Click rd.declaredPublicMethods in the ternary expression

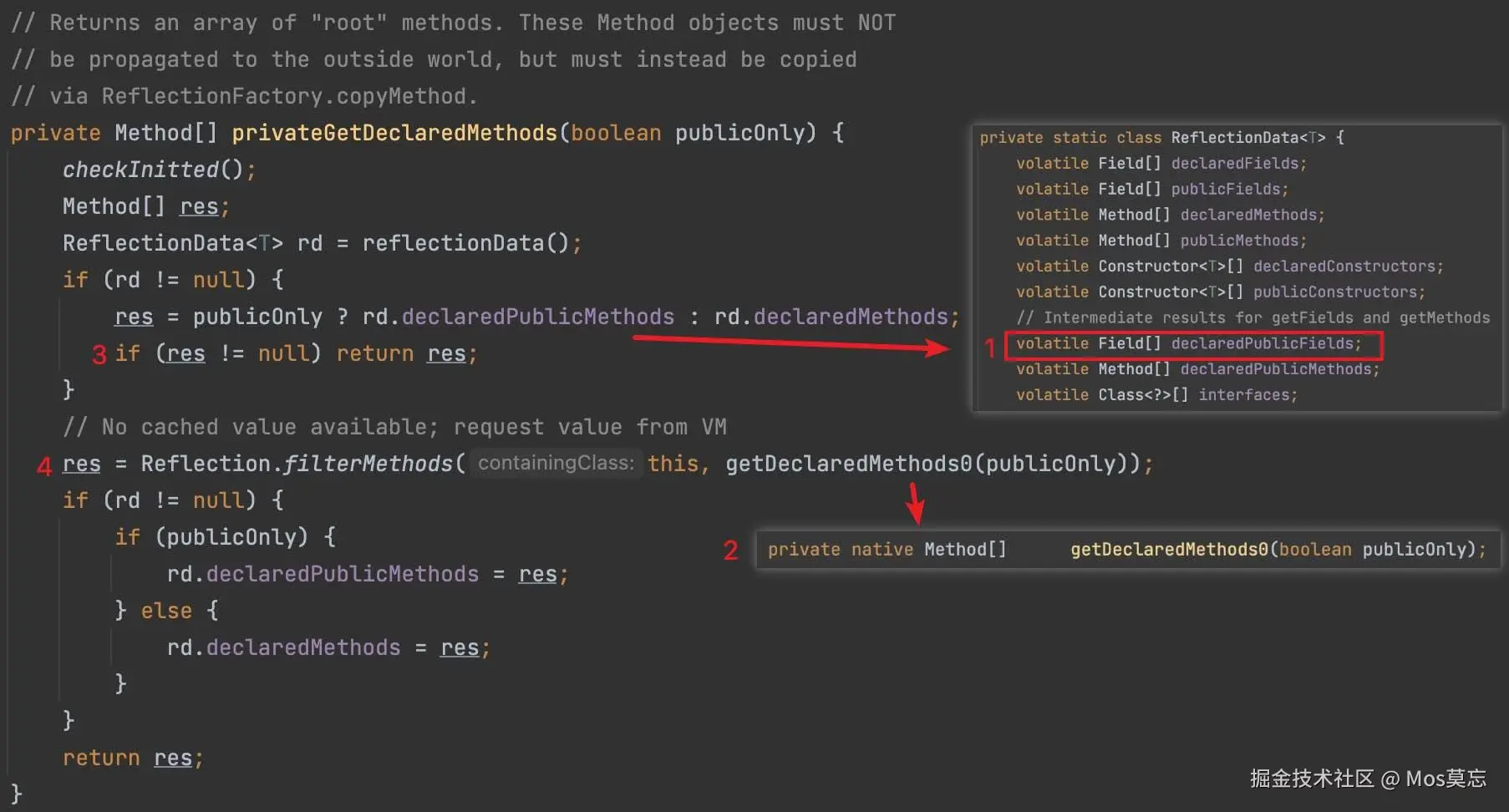click(518, 317)
